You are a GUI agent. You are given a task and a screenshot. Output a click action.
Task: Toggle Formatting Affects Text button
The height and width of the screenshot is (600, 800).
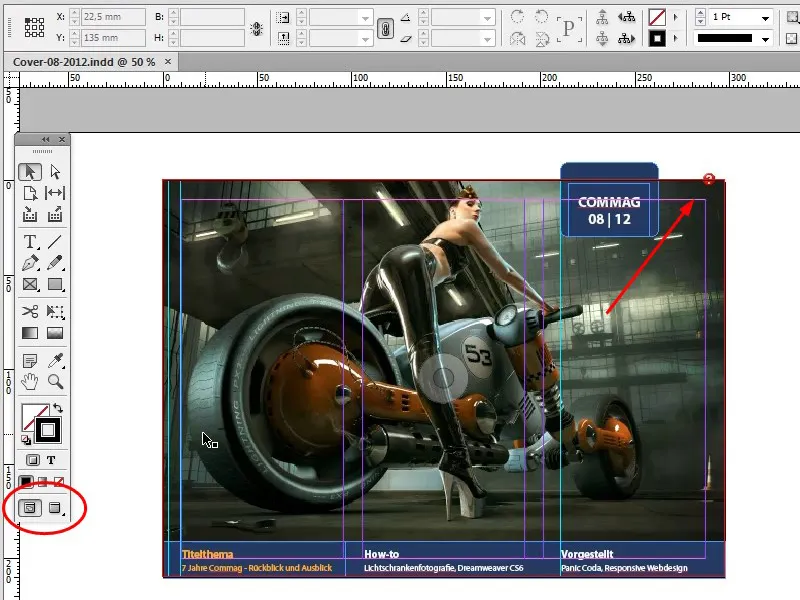point(51,460)
